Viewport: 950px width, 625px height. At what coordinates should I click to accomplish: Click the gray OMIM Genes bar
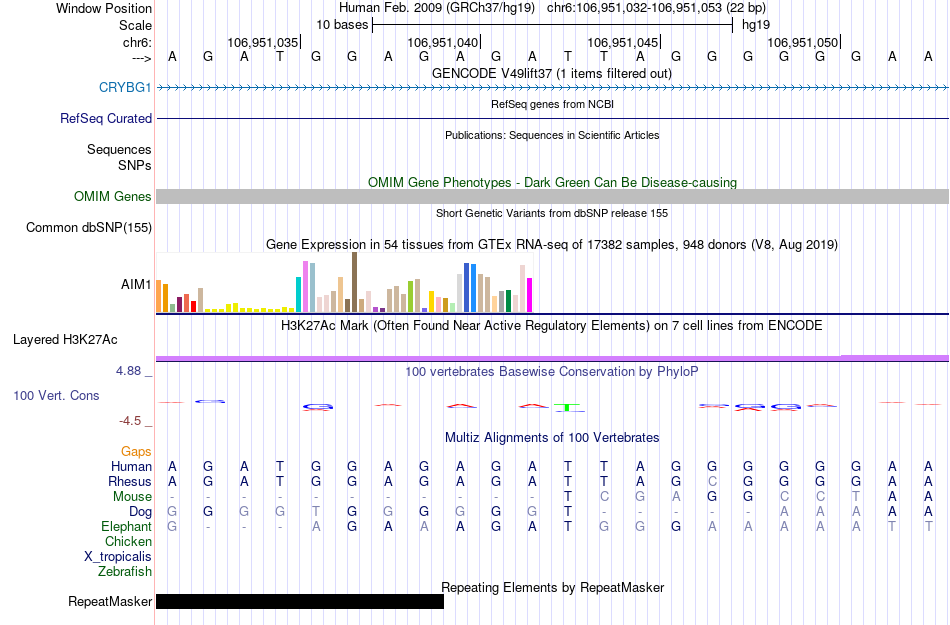(x=553, y=196)
